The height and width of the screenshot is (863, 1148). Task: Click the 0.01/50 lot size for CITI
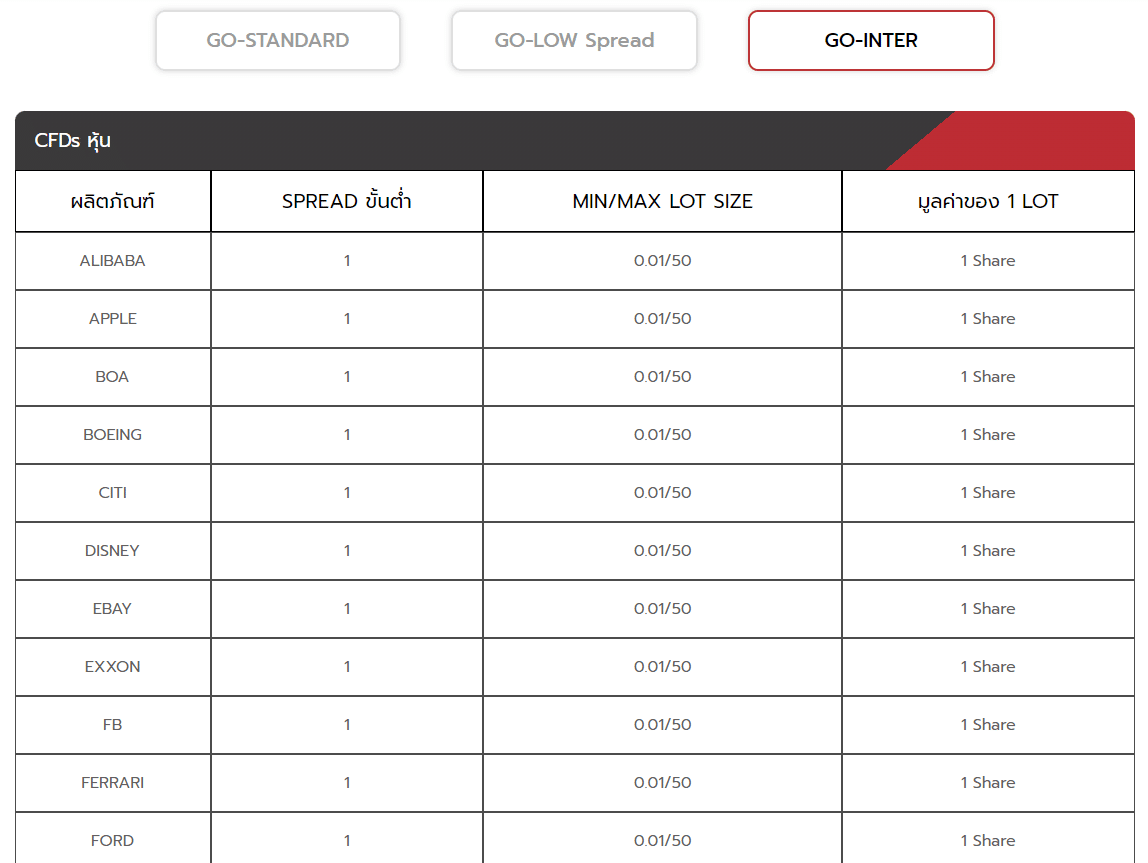click(x=663, y=493)
